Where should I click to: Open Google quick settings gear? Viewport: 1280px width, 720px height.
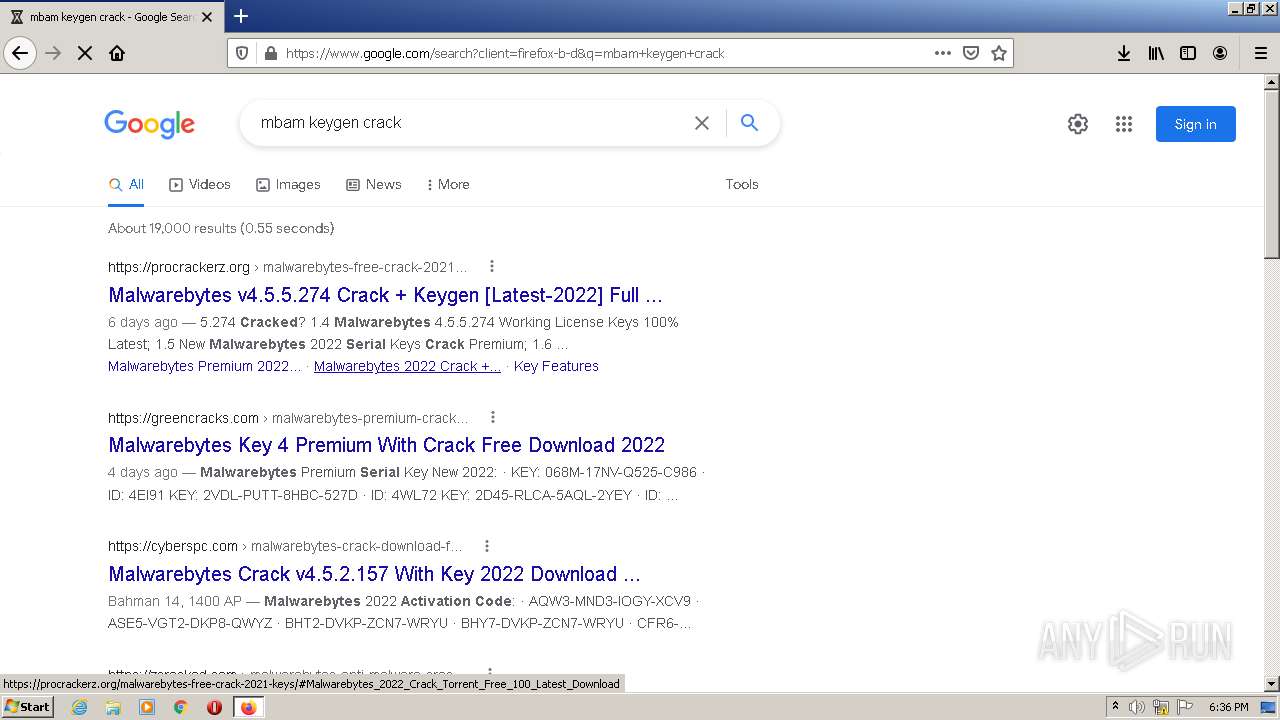[x=1077, y=124]
